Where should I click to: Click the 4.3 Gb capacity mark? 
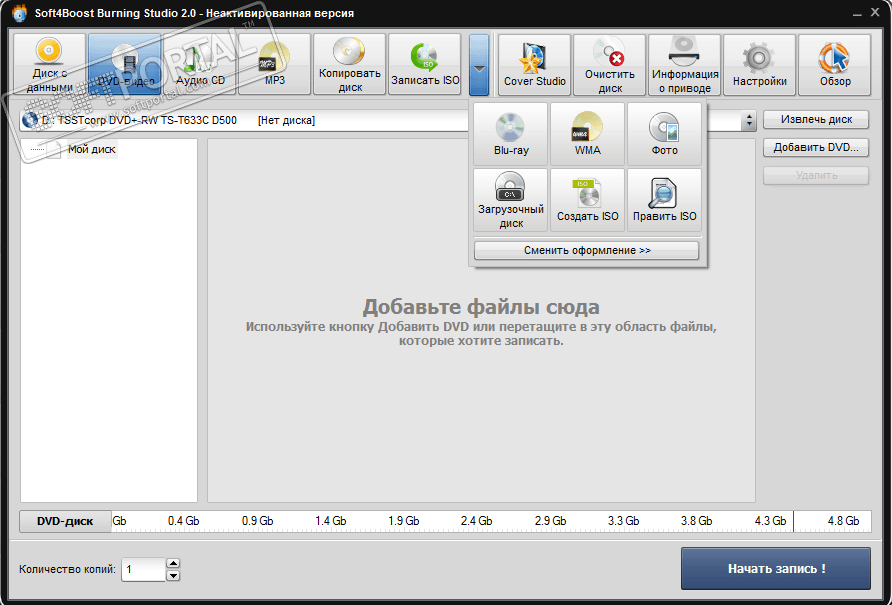click(770, 521)
